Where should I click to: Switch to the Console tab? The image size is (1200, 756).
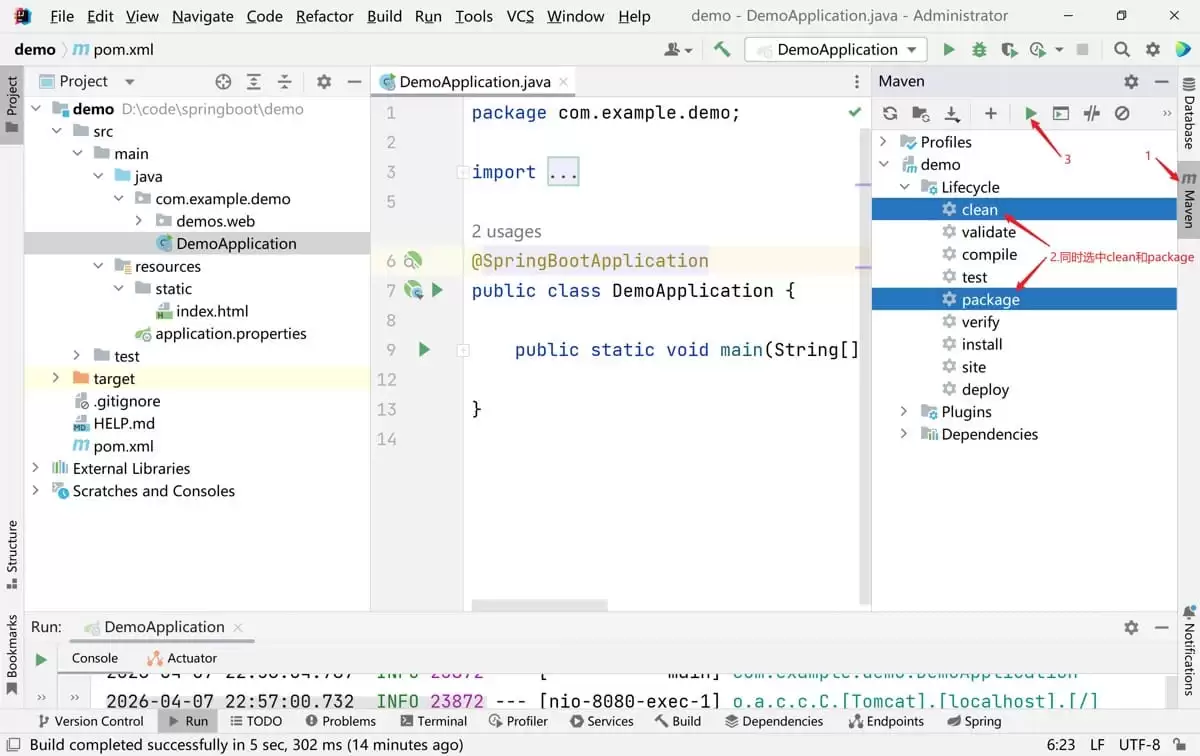click(95, 658)
